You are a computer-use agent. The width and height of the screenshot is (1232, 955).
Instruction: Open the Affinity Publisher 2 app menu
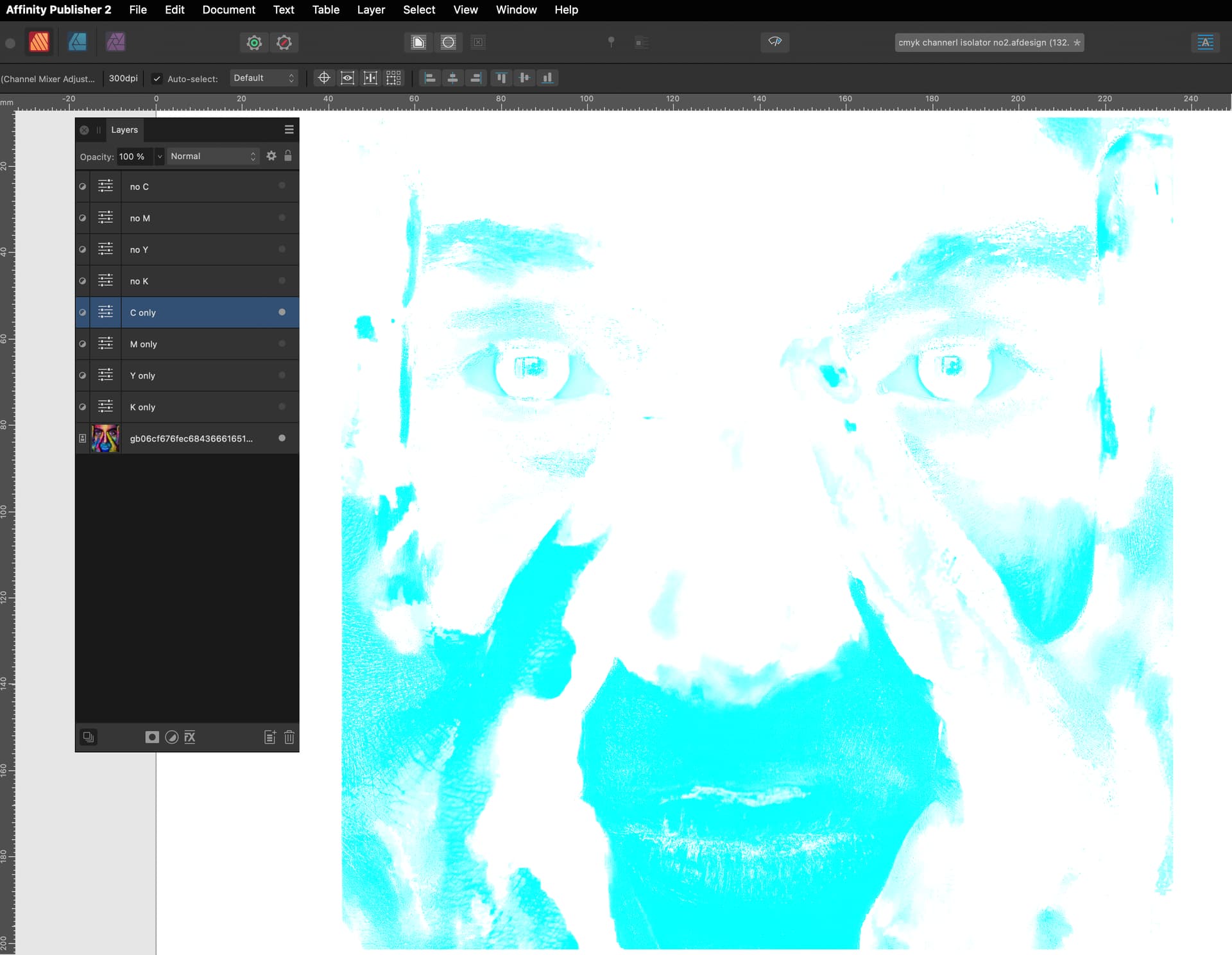(x=58, y=10)
